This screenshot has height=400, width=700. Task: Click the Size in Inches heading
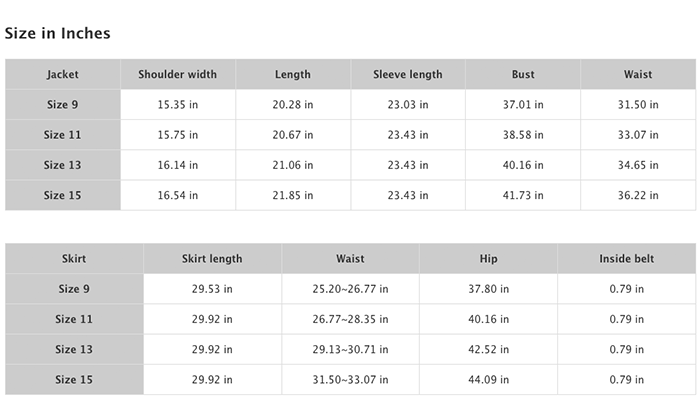(x=58, y=33)
